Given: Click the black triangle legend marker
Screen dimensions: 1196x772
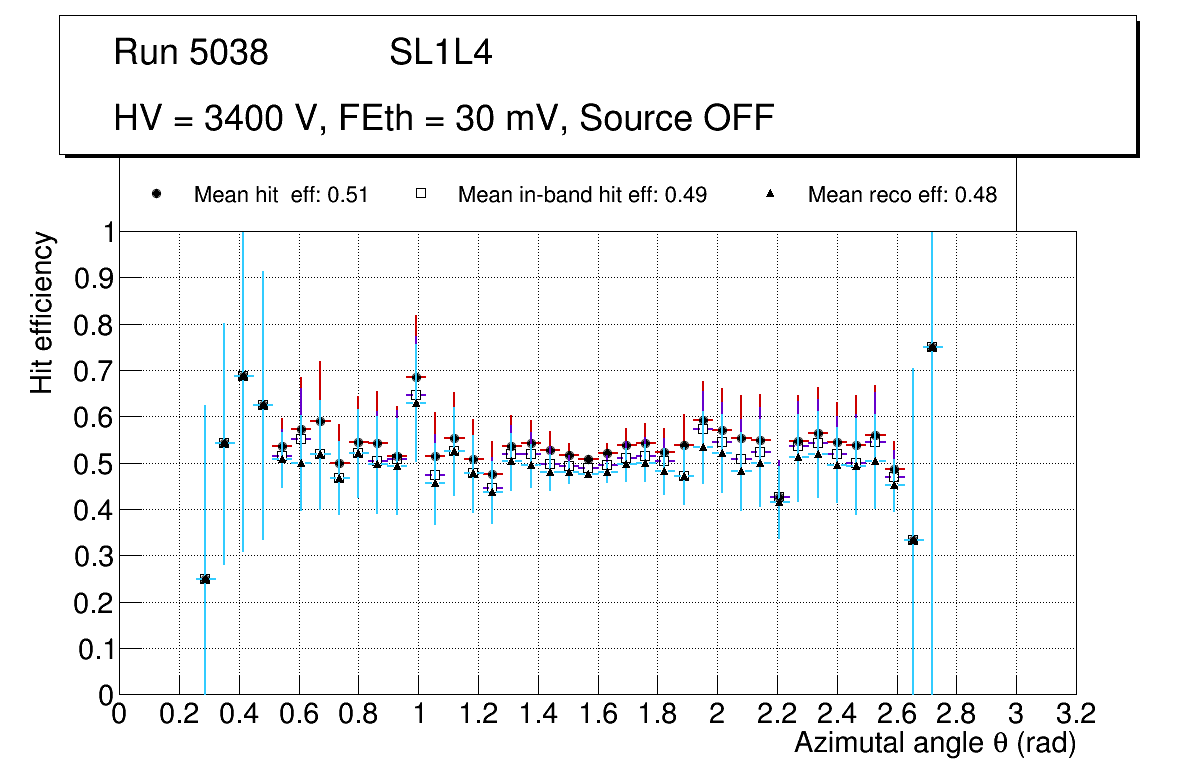Looking at the screenshot, I should 771,195.
